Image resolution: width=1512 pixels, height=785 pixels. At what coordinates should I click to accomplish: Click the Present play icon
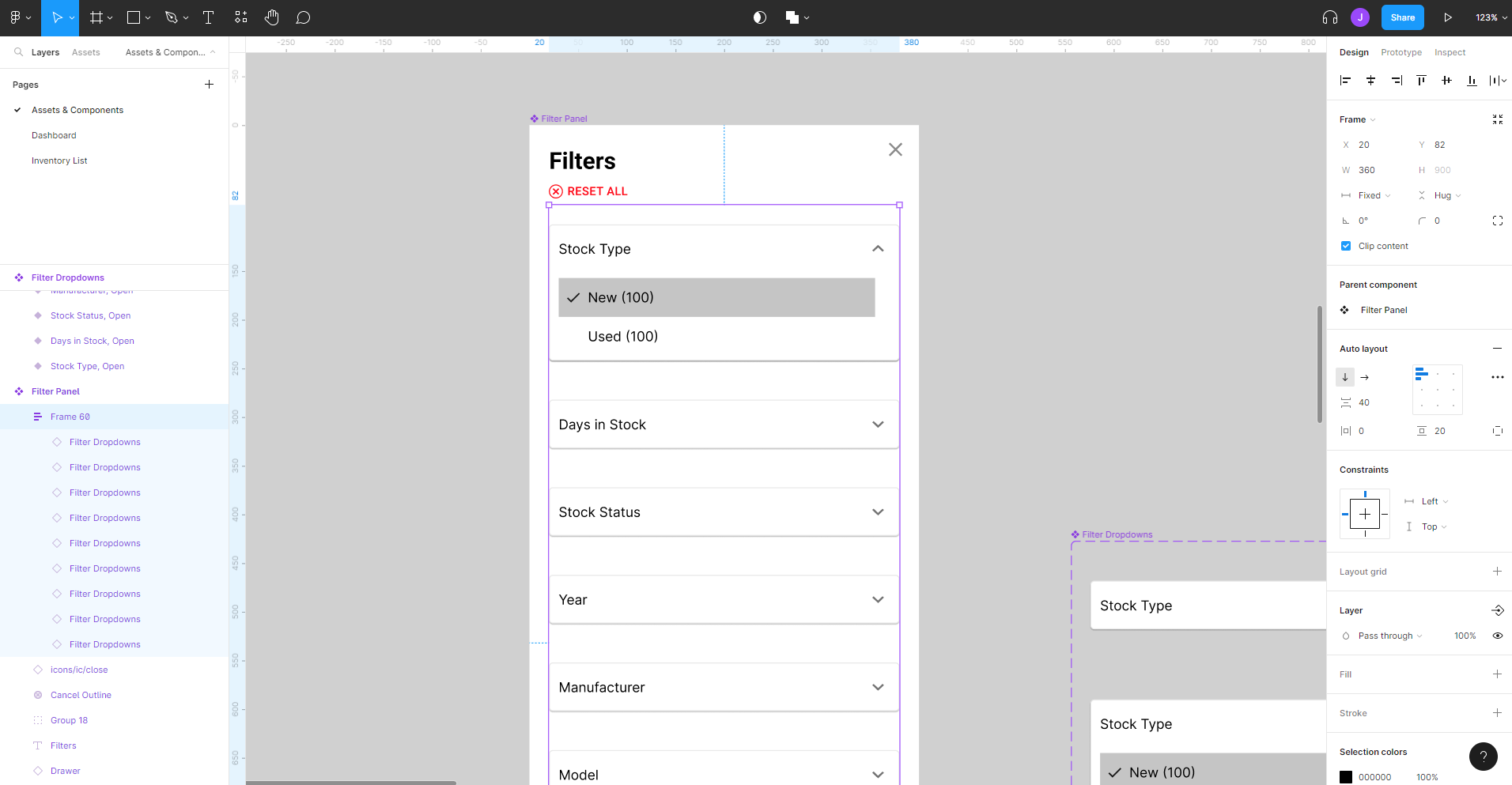click(x=1448, y=17)
